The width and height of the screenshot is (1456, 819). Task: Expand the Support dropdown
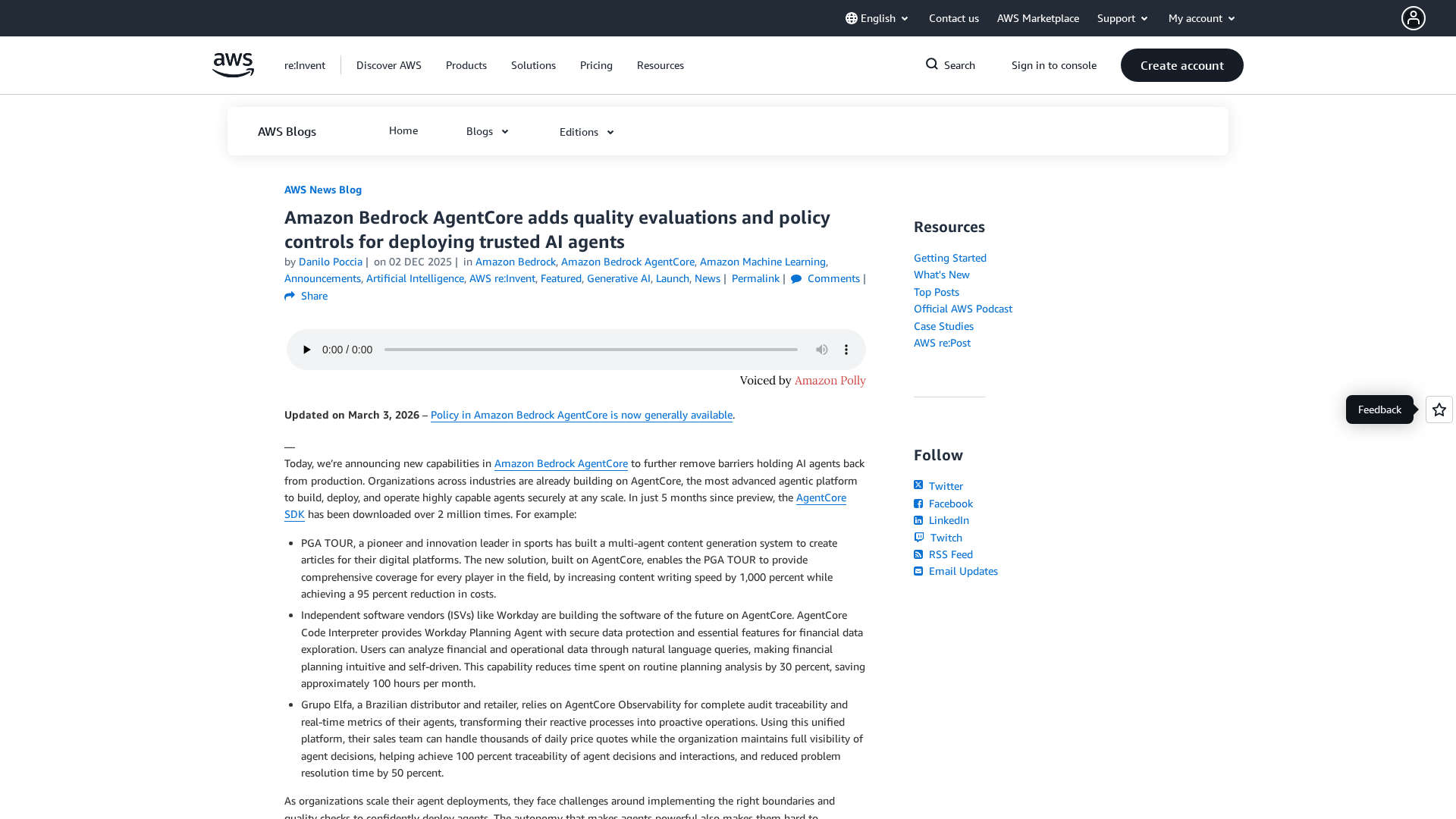coord(1122,18)
